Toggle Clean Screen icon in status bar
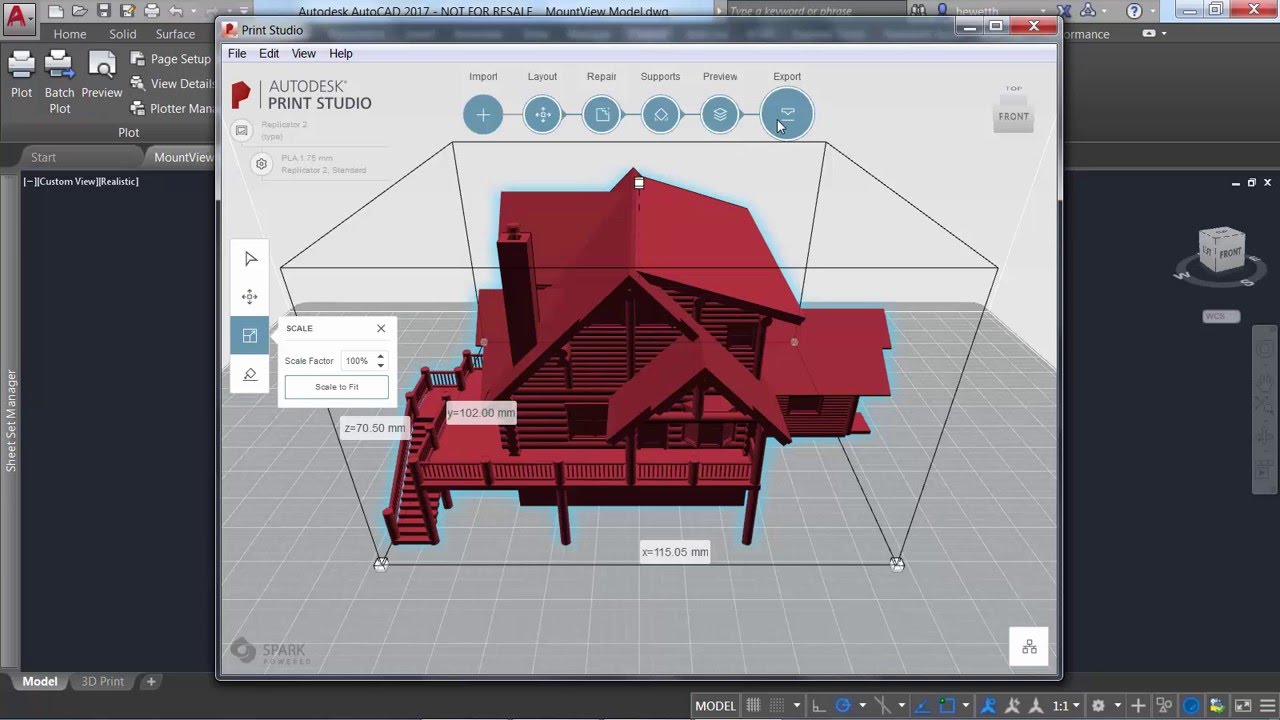 1243,705
